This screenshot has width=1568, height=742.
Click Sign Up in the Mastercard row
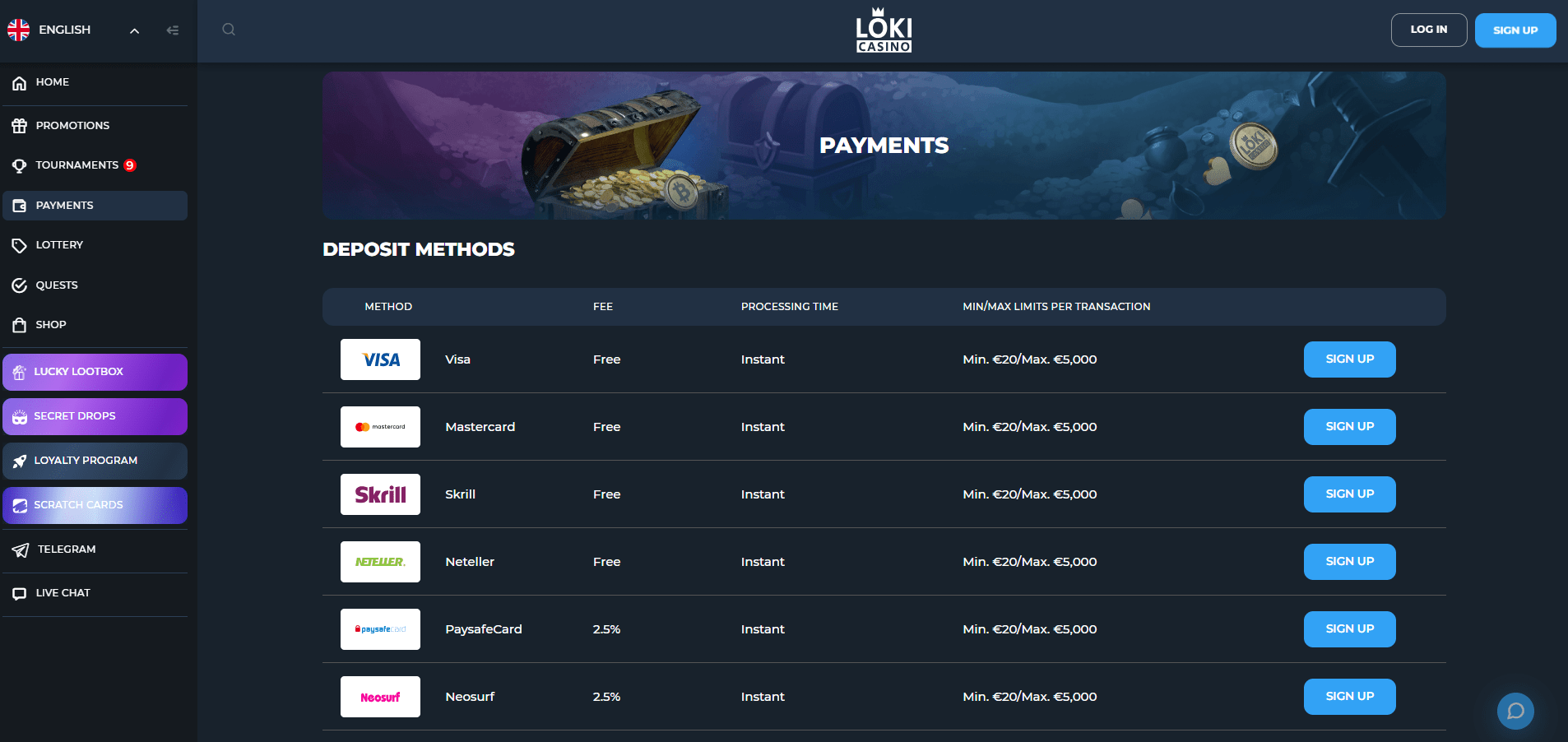click(x=1349, y=427)
